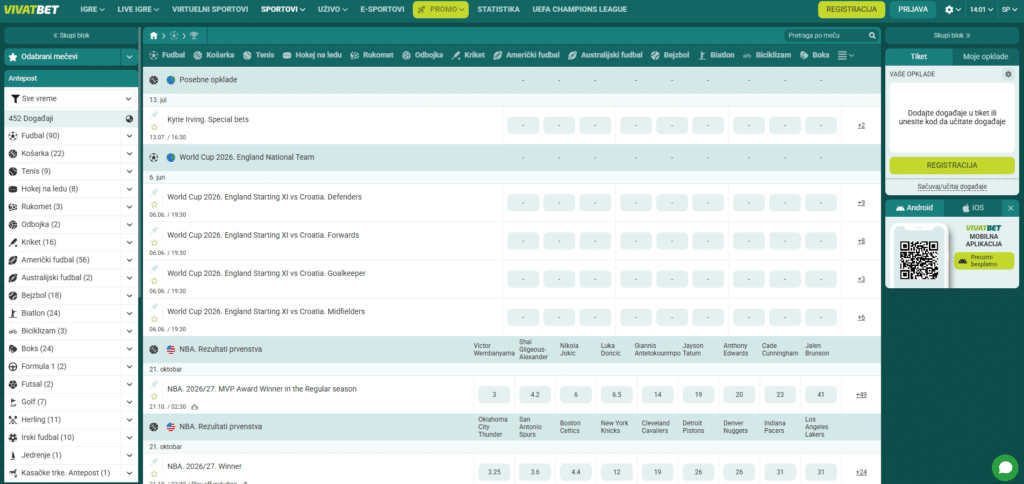The height and width of the screenshot is (484, 1024).
Task: Click the home icon in the breadcrumb
Action: (153, 35)
